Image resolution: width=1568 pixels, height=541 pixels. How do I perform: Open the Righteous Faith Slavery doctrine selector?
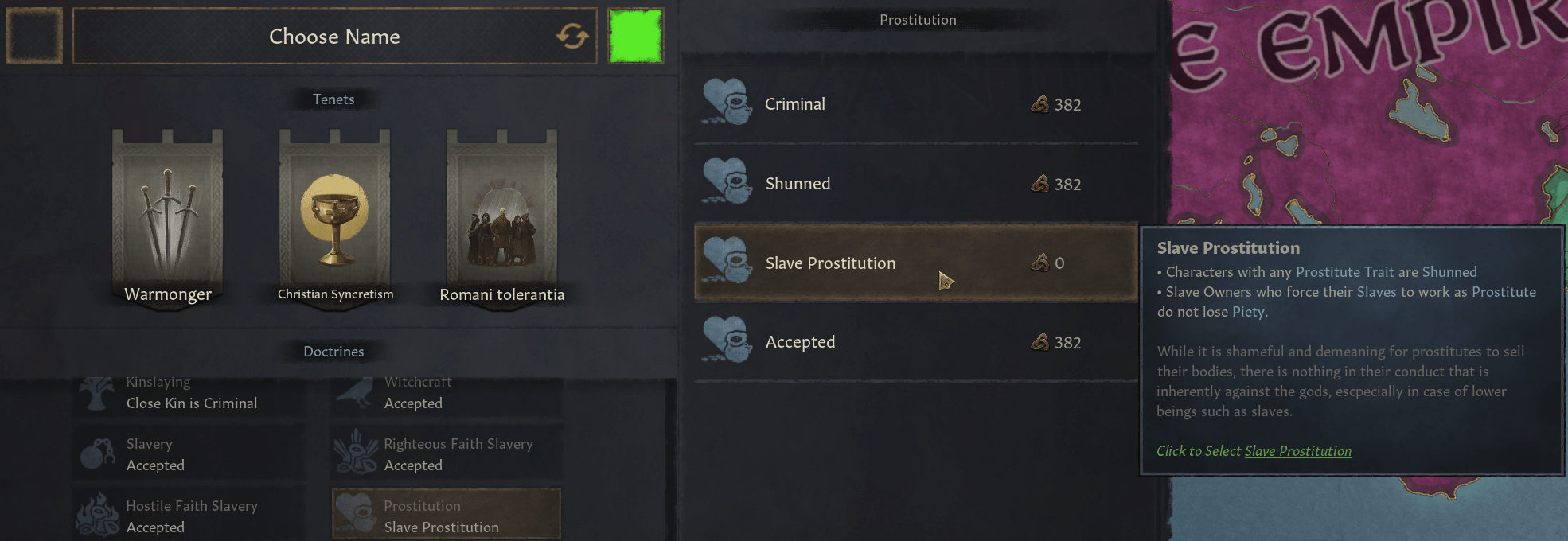(447, 454)
